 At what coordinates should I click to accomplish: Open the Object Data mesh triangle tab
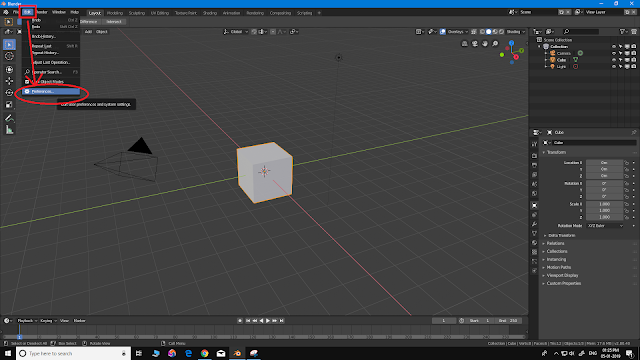tap(534, 233)
